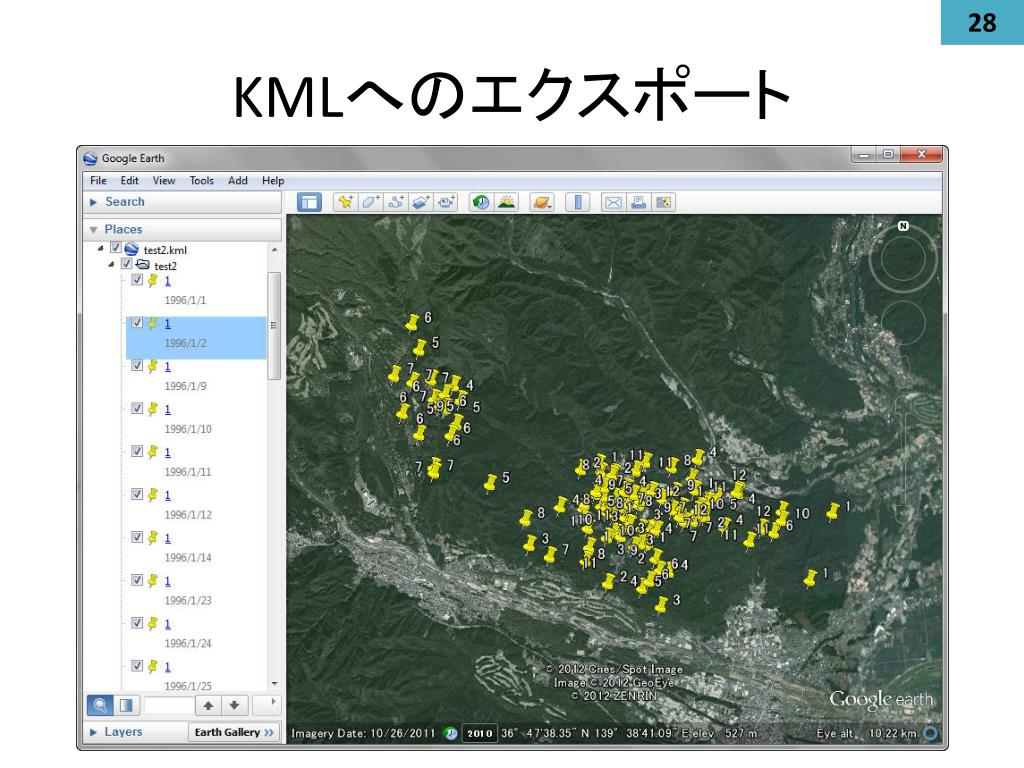The height and width of the screenshot is (768, 1024).
Task: Click the north indicator N on compass
Action: pyautogui.click(x=903, y=226)
